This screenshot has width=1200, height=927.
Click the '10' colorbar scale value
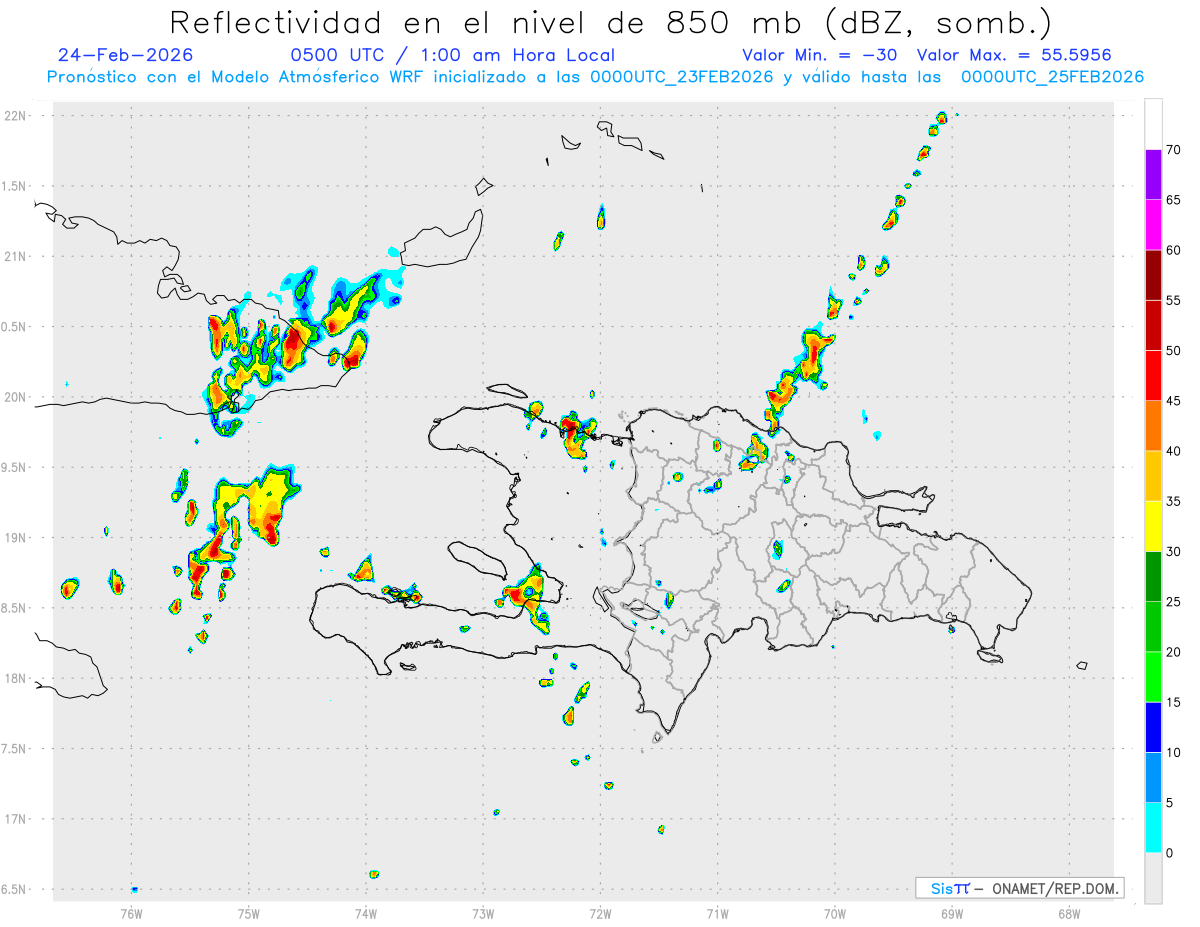(x=1173, y=753)
